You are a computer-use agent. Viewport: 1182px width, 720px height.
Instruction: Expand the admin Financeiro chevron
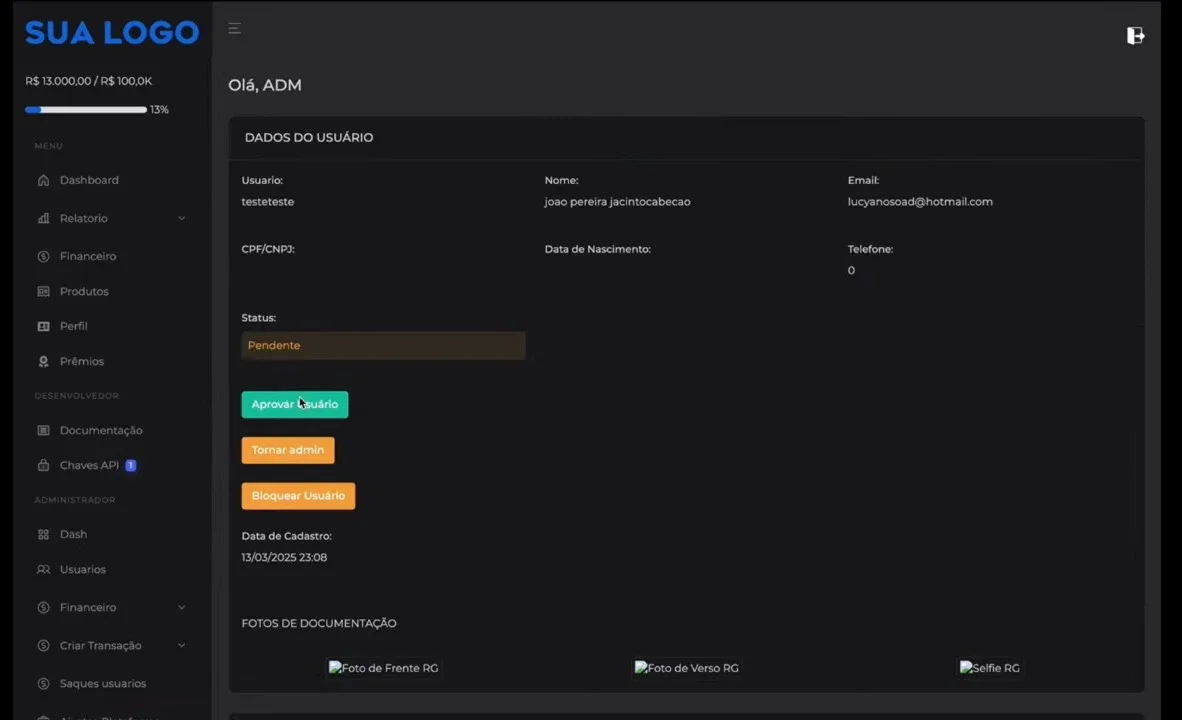[182, 607]
